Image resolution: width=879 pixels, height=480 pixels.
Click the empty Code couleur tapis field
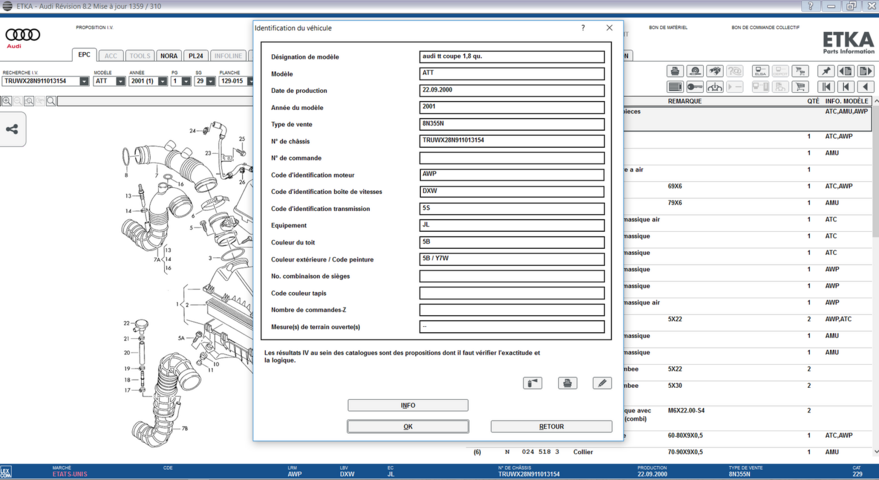pos(512,293)
